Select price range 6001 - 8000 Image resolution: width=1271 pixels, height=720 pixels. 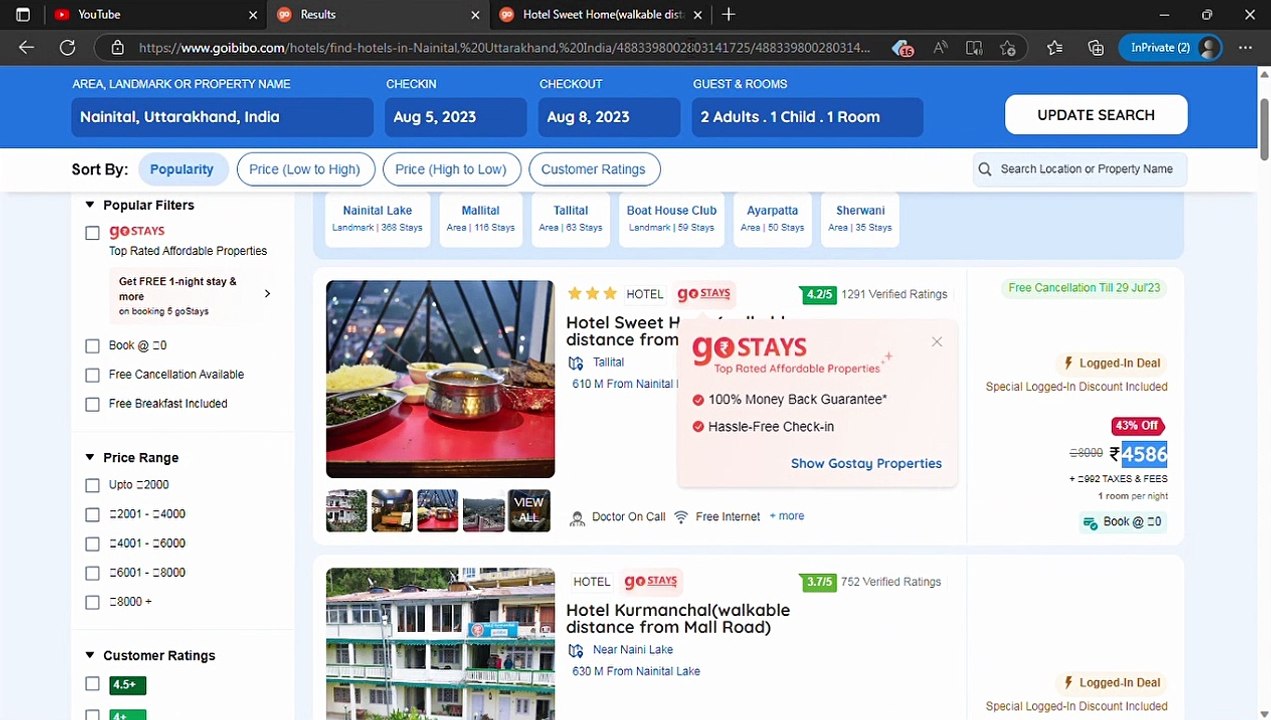coord(92,573)
